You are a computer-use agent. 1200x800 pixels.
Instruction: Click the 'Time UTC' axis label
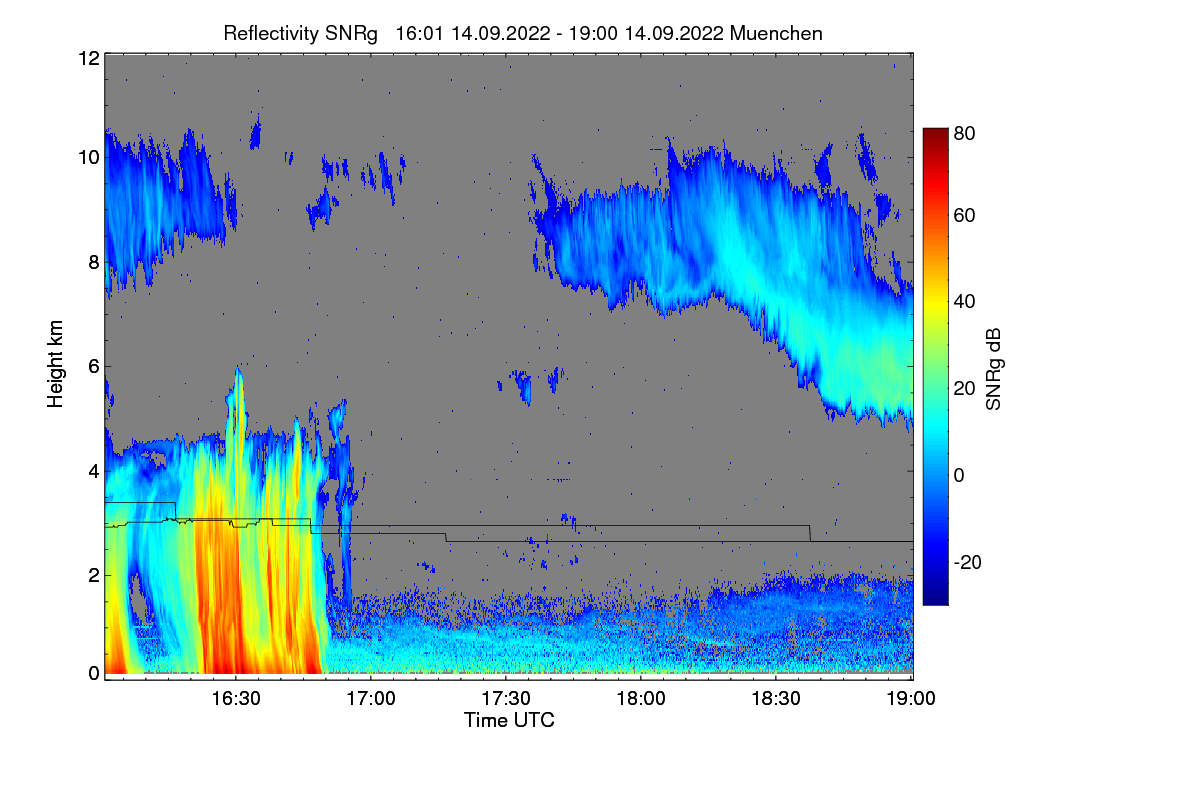click(x=509, y=720)
